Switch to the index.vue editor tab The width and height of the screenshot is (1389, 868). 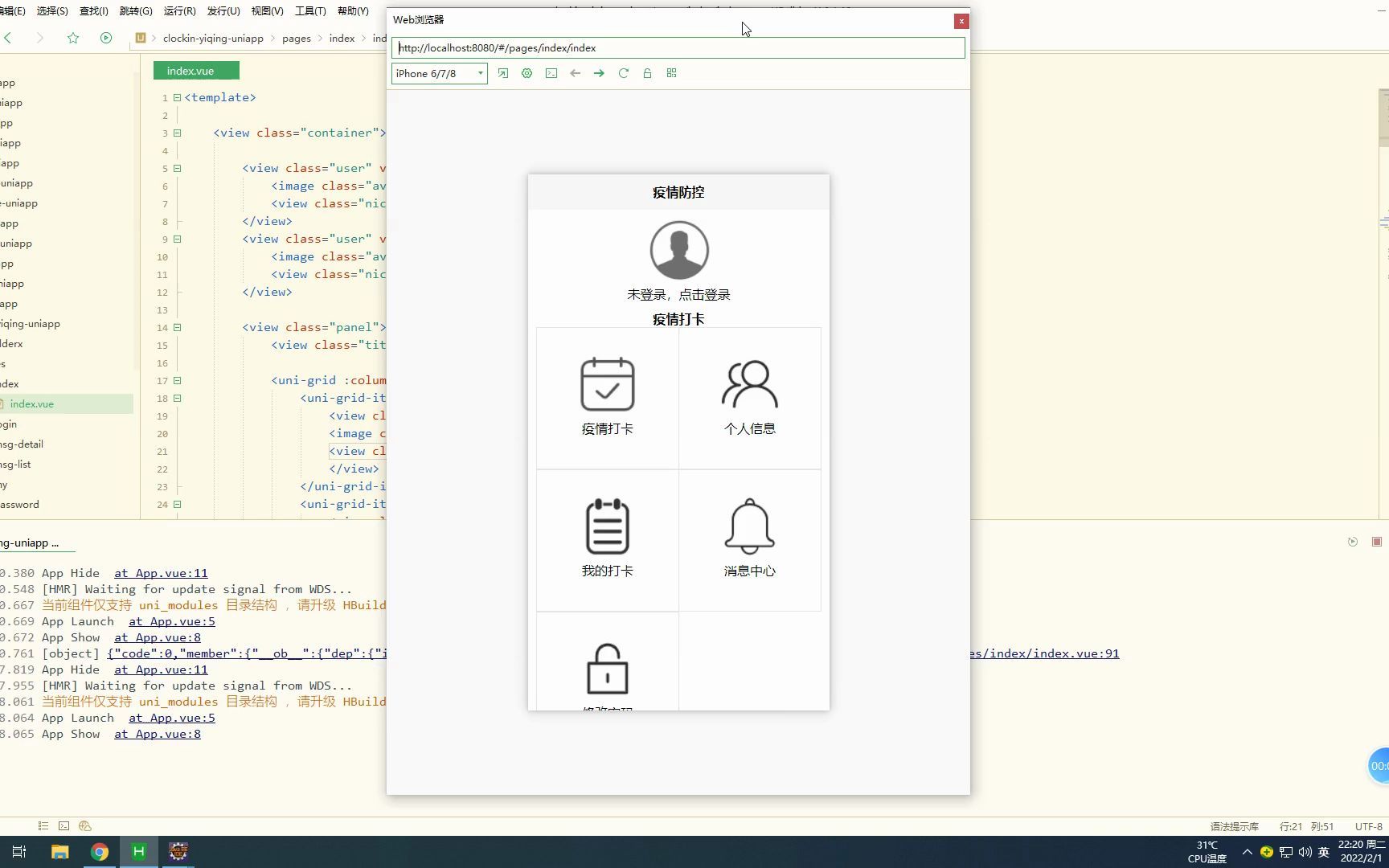coord(193,71)
